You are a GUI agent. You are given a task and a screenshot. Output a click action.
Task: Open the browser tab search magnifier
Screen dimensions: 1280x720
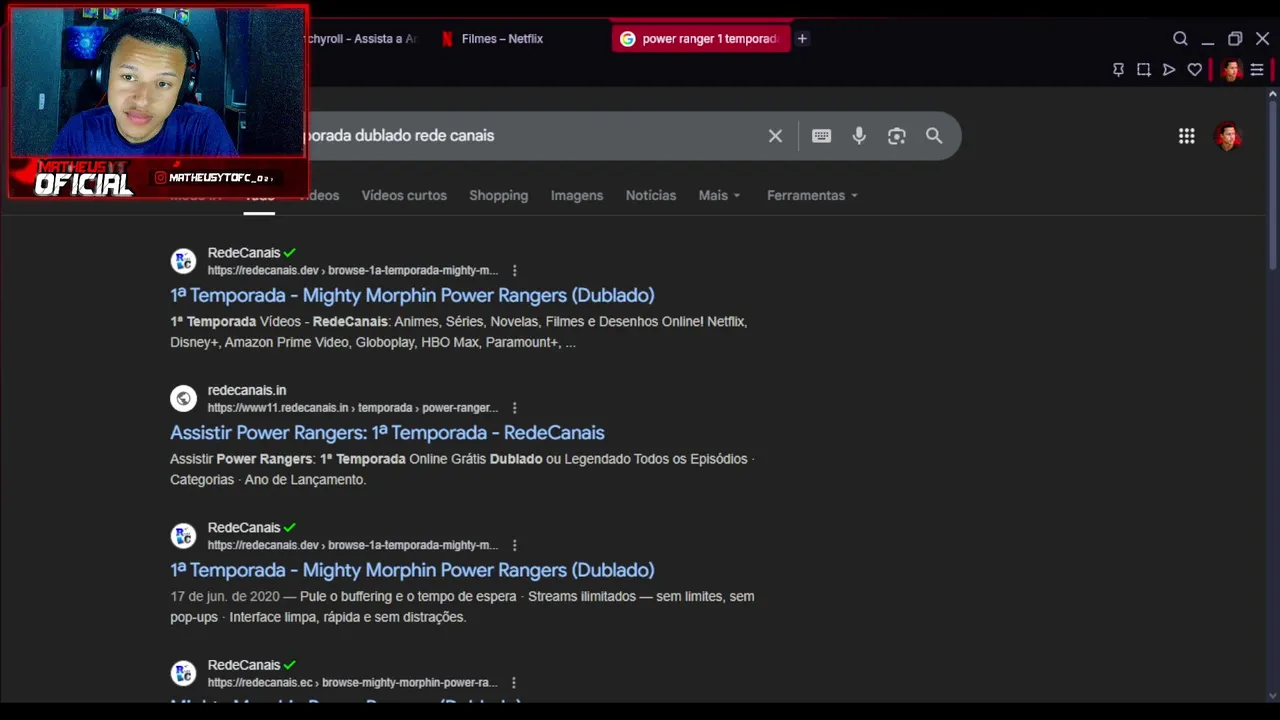(x=1180, y=39)
